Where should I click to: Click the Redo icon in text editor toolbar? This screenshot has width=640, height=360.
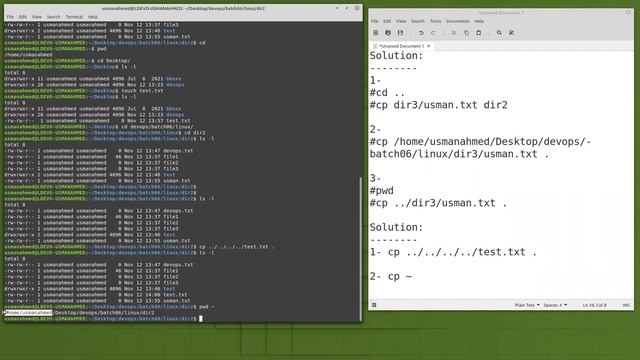click(433, 33)
